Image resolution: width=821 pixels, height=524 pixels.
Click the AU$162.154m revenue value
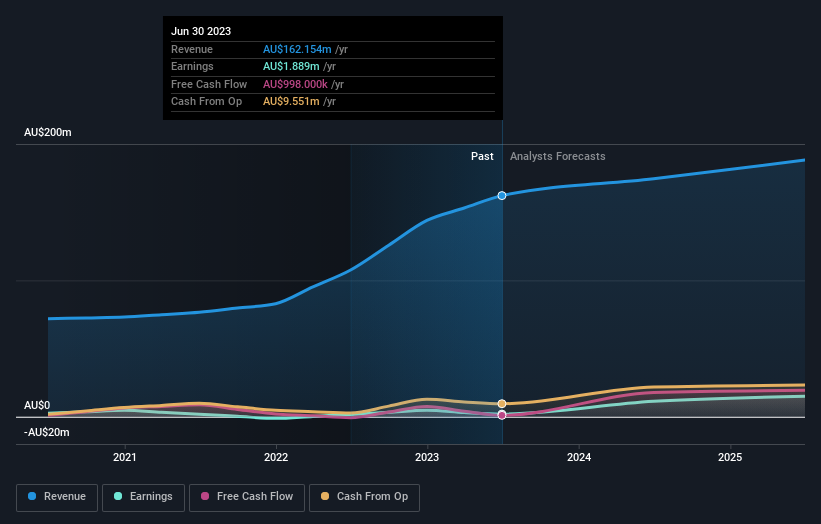coord(297,49)
